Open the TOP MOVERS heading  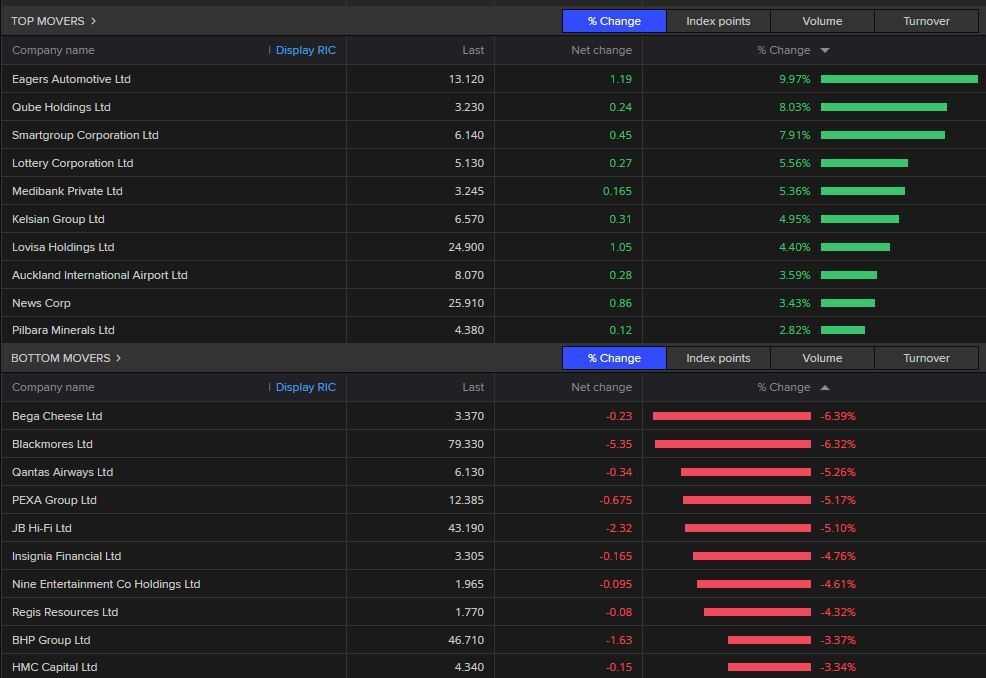pyautogui.click(x=48, y=21)
